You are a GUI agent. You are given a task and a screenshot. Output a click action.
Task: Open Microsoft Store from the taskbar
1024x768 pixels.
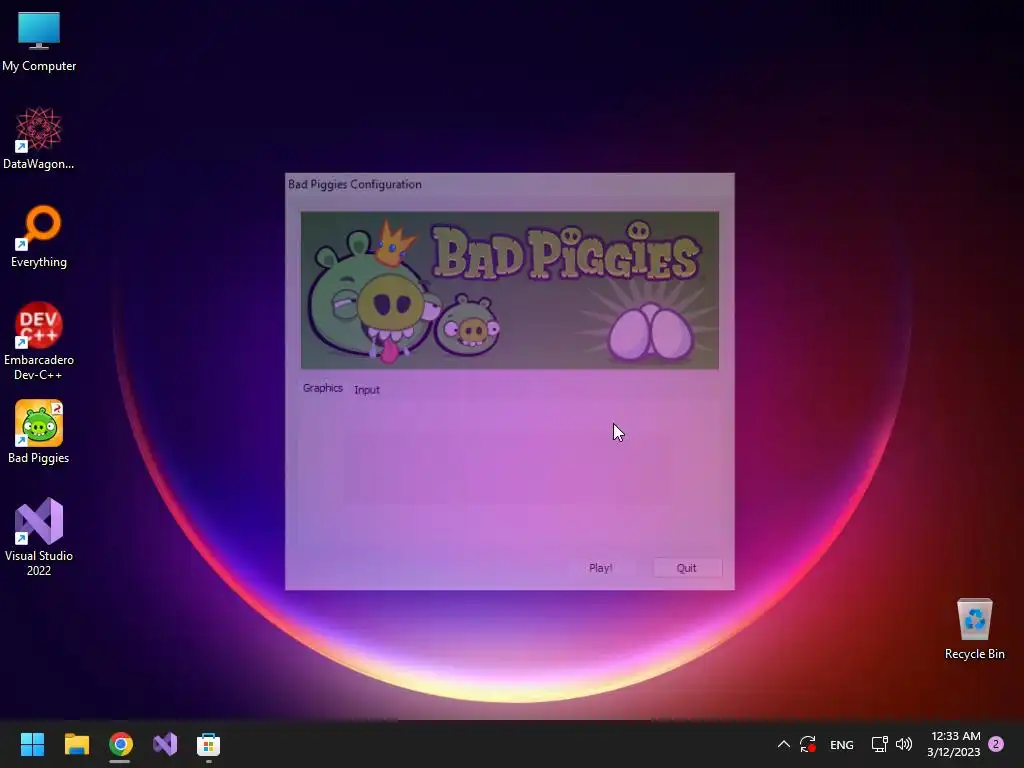208,744
